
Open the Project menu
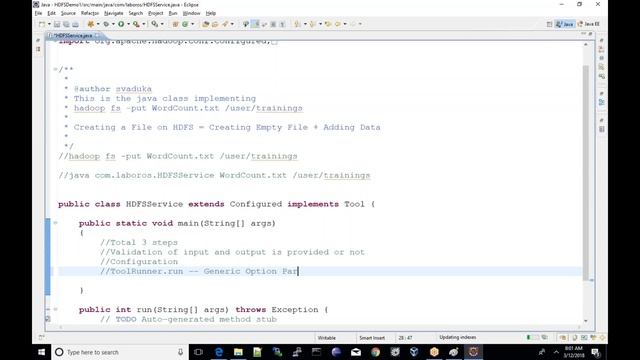pyautogui.click(x=156, y=13)
